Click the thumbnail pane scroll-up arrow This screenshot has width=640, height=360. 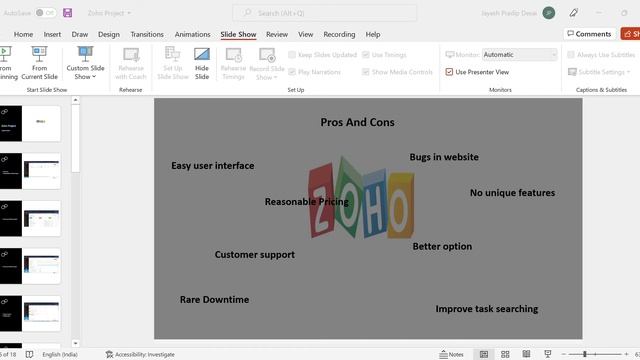point(75,100)
